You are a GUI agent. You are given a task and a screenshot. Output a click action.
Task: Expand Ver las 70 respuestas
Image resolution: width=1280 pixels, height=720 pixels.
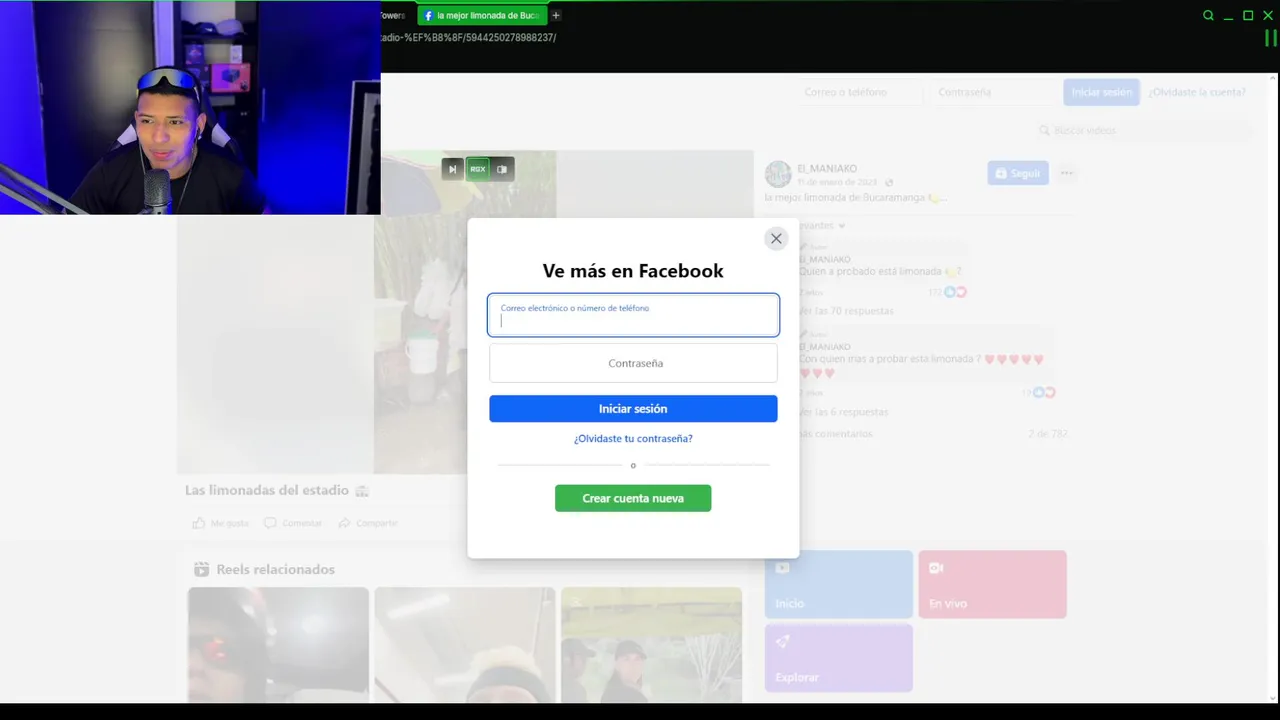(x=846, y=311)
